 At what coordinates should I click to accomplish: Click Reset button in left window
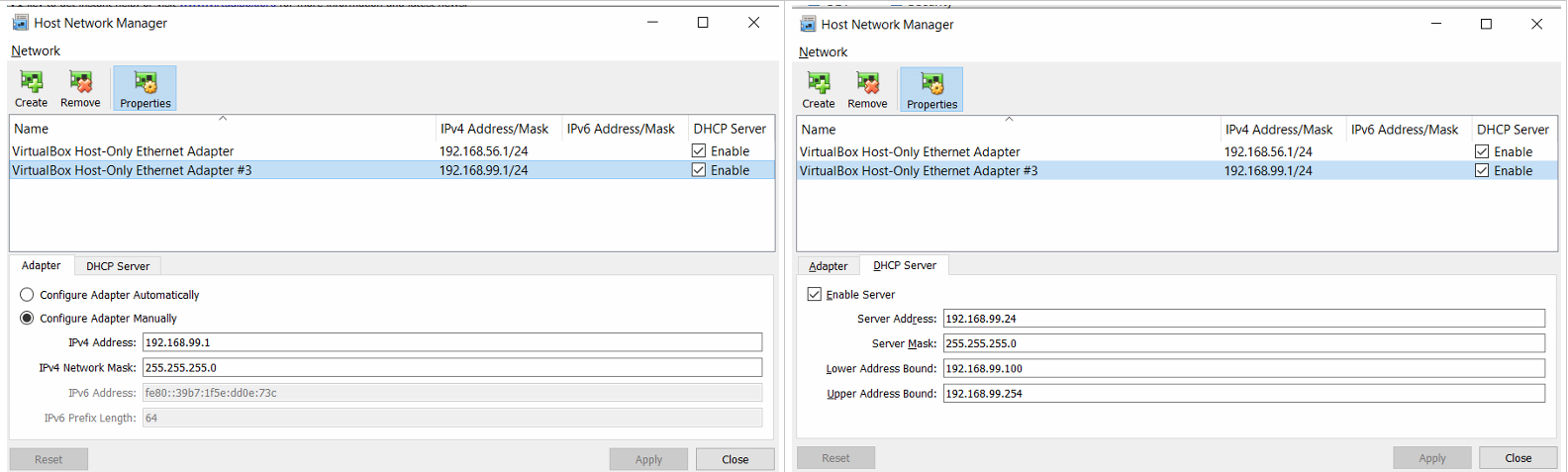pyautogui.click(x=49, y=459)
